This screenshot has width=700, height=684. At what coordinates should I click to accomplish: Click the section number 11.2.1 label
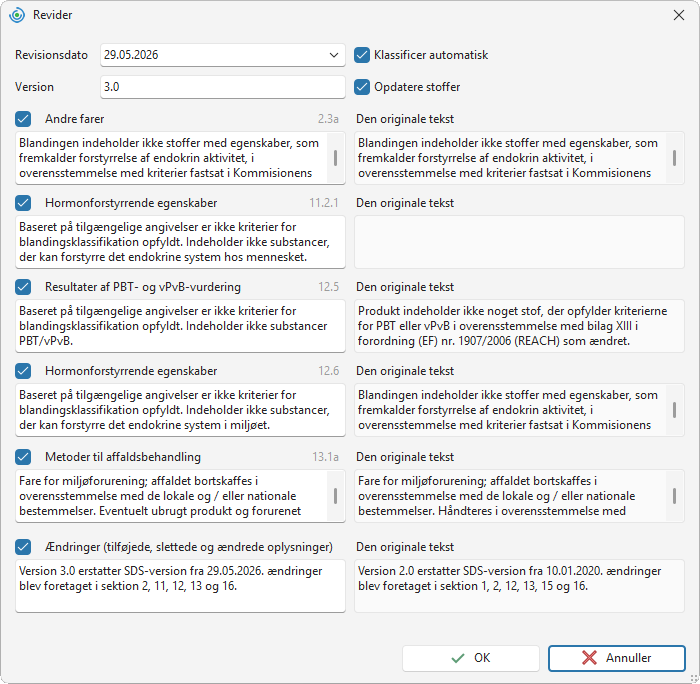click(324, 203)
